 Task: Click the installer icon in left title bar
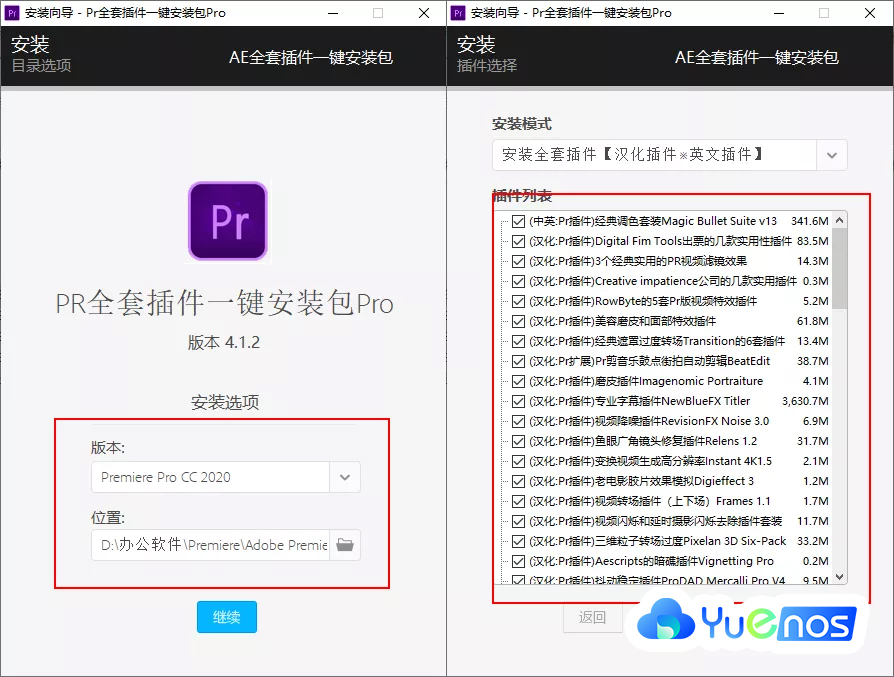[13, 13]
